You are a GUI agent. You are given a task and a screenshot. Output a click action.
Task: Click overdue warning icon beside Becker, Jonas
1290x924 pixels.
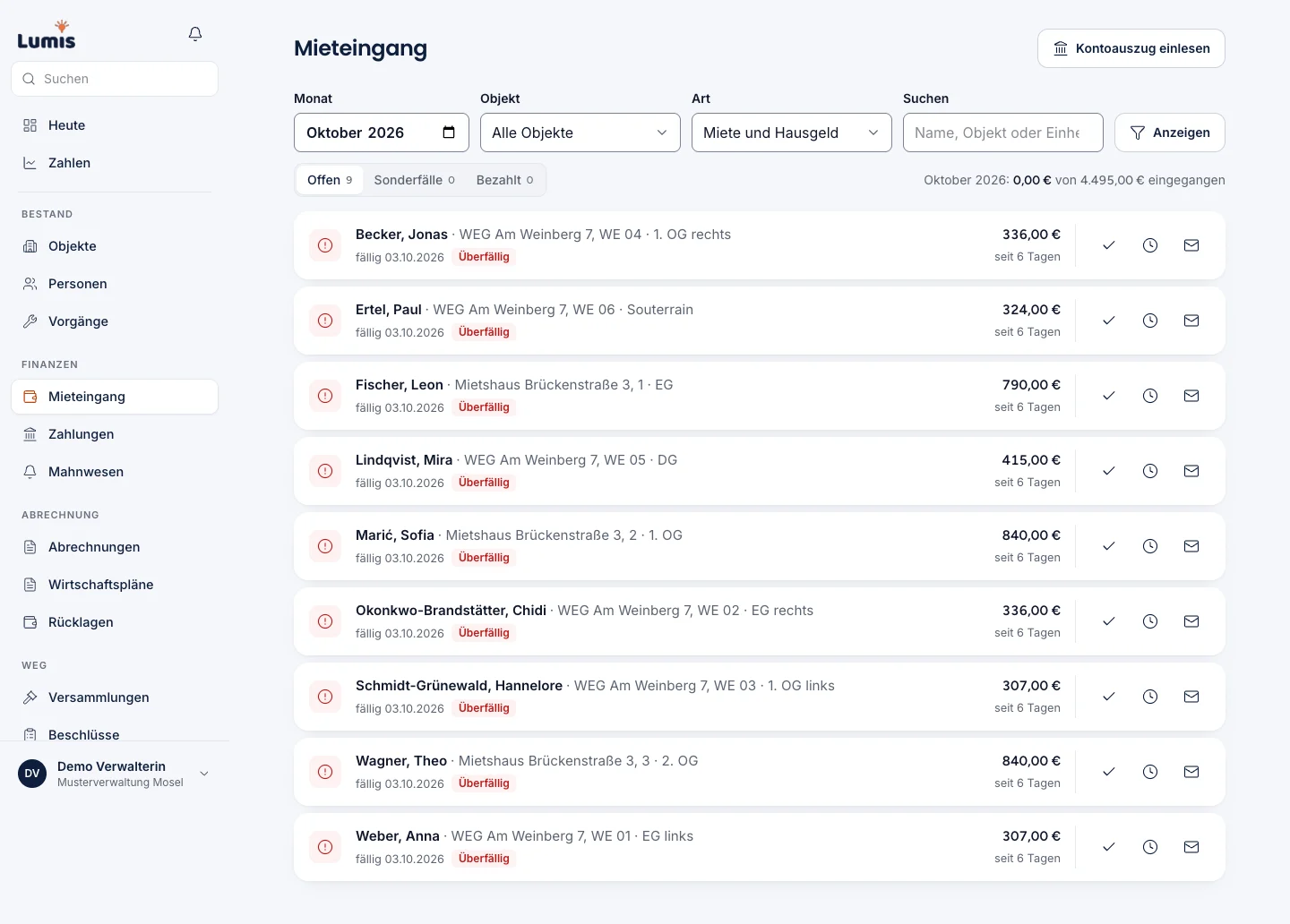pyautogui.click(x=325, y=245)
